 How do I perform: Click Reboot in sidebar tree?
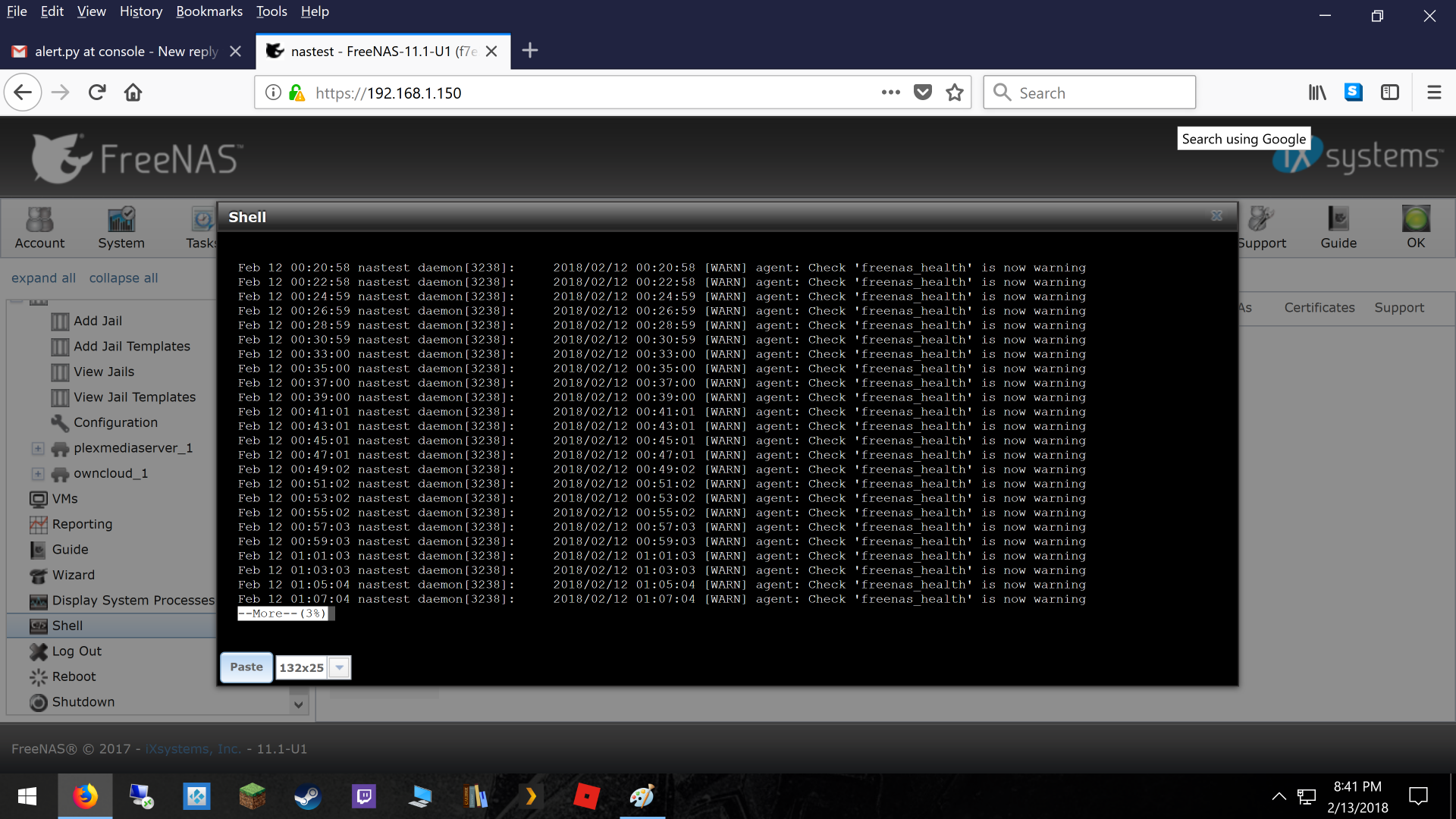(74, 676)
